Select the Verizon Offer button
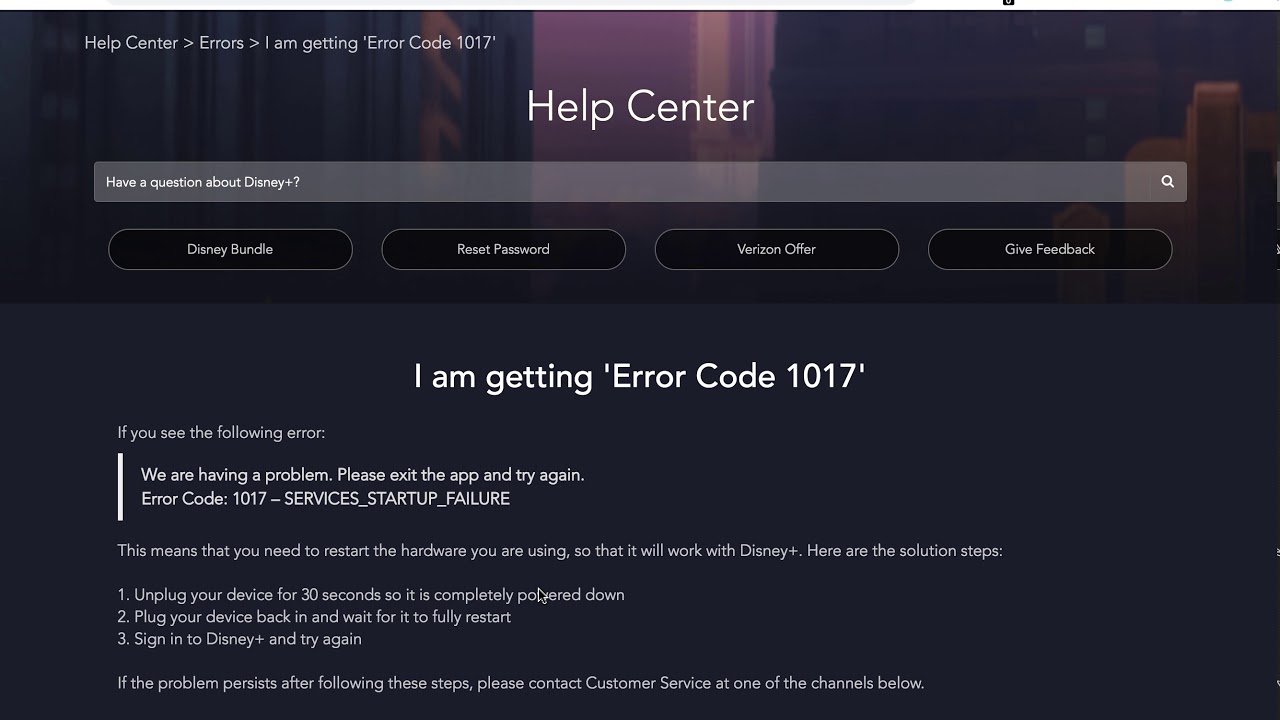The image size is (1280, 720). (x=776, y=249)
